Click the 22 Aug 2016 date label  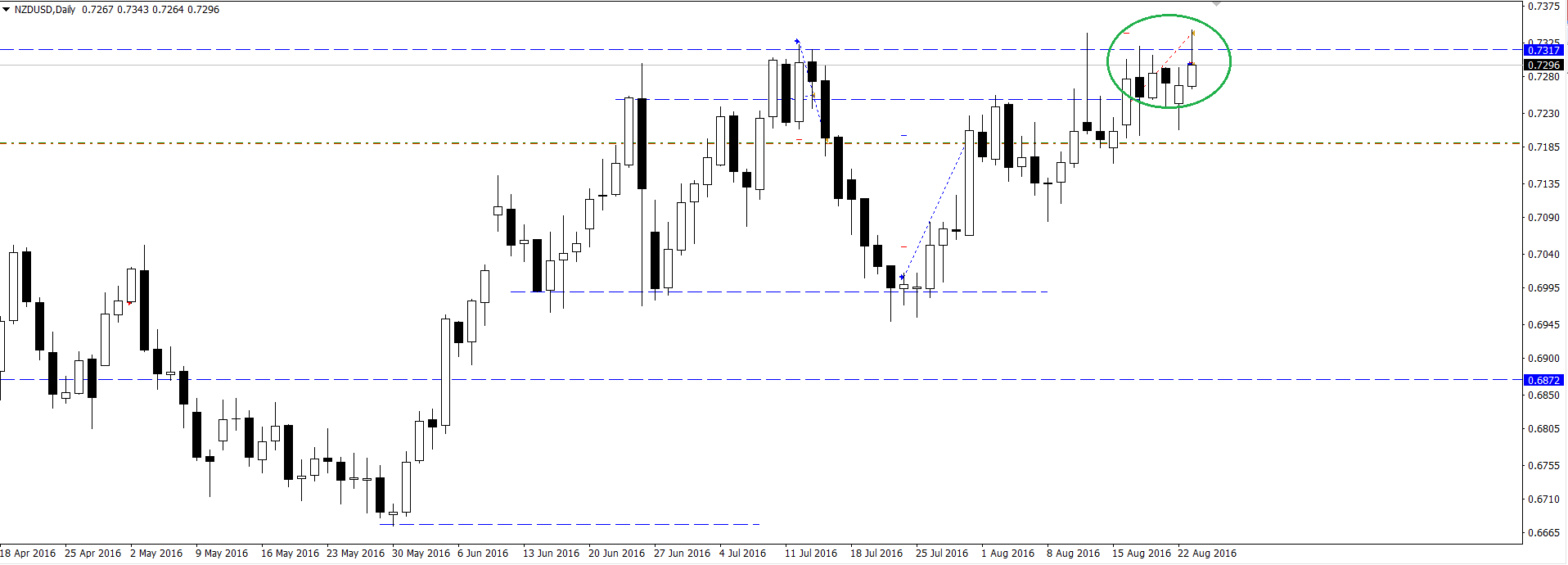[1207, 554]
